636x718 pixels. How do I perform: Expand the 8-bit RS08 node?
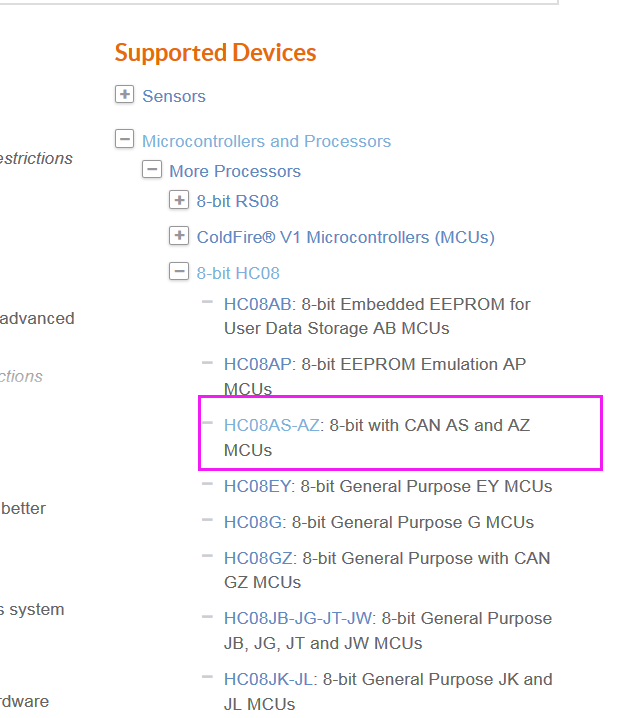pos(179,200)
